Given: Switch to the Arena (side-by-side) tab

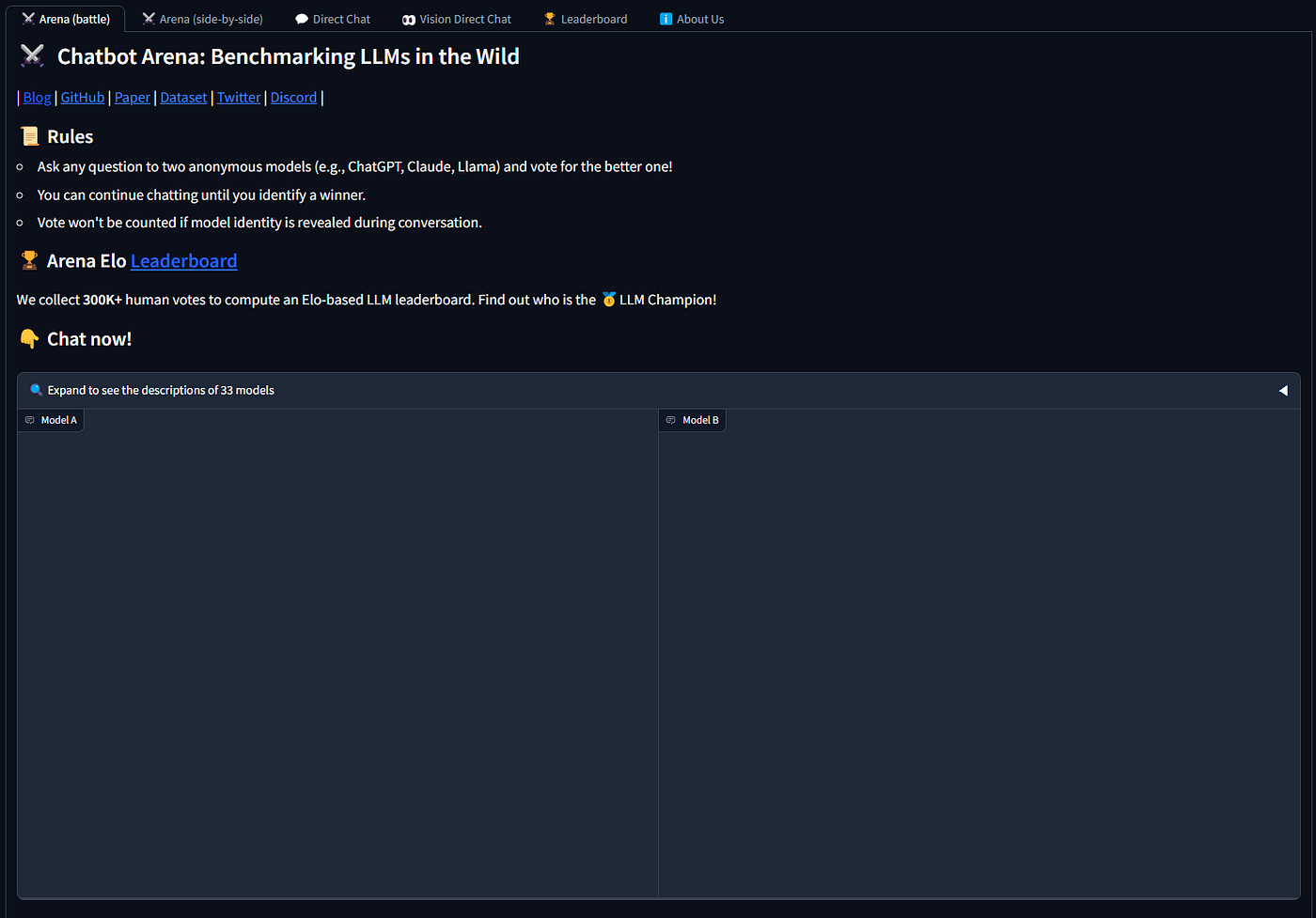Looking at the screenshot, I should click(201, 18).
